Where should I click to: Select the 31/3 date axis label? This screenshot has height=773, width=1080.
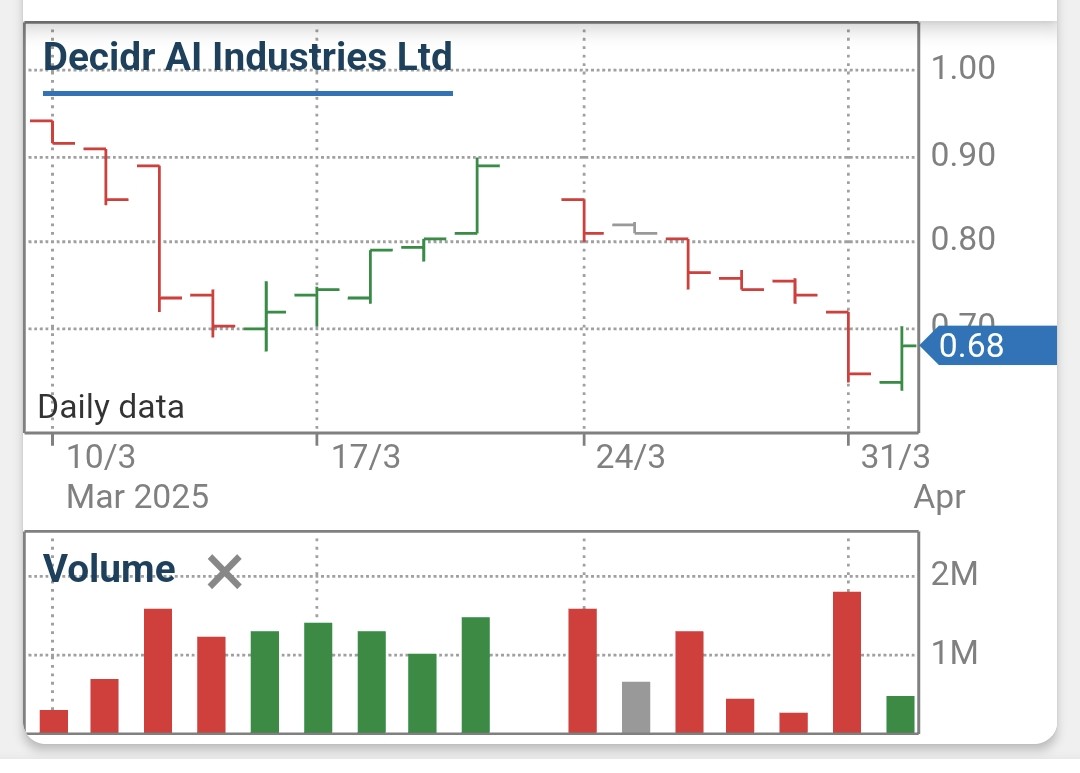click(x=893, y=458)
